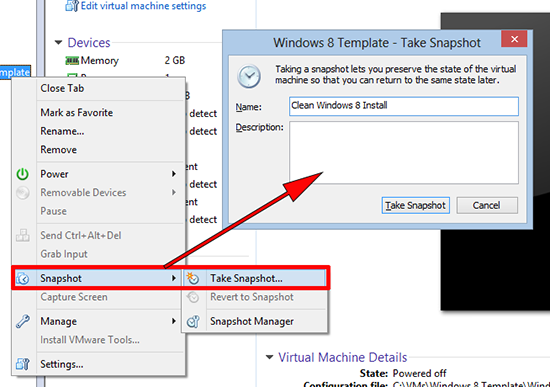Click the Take Snapshot button
Screen dimensions: 550x387
coord(416,205)
